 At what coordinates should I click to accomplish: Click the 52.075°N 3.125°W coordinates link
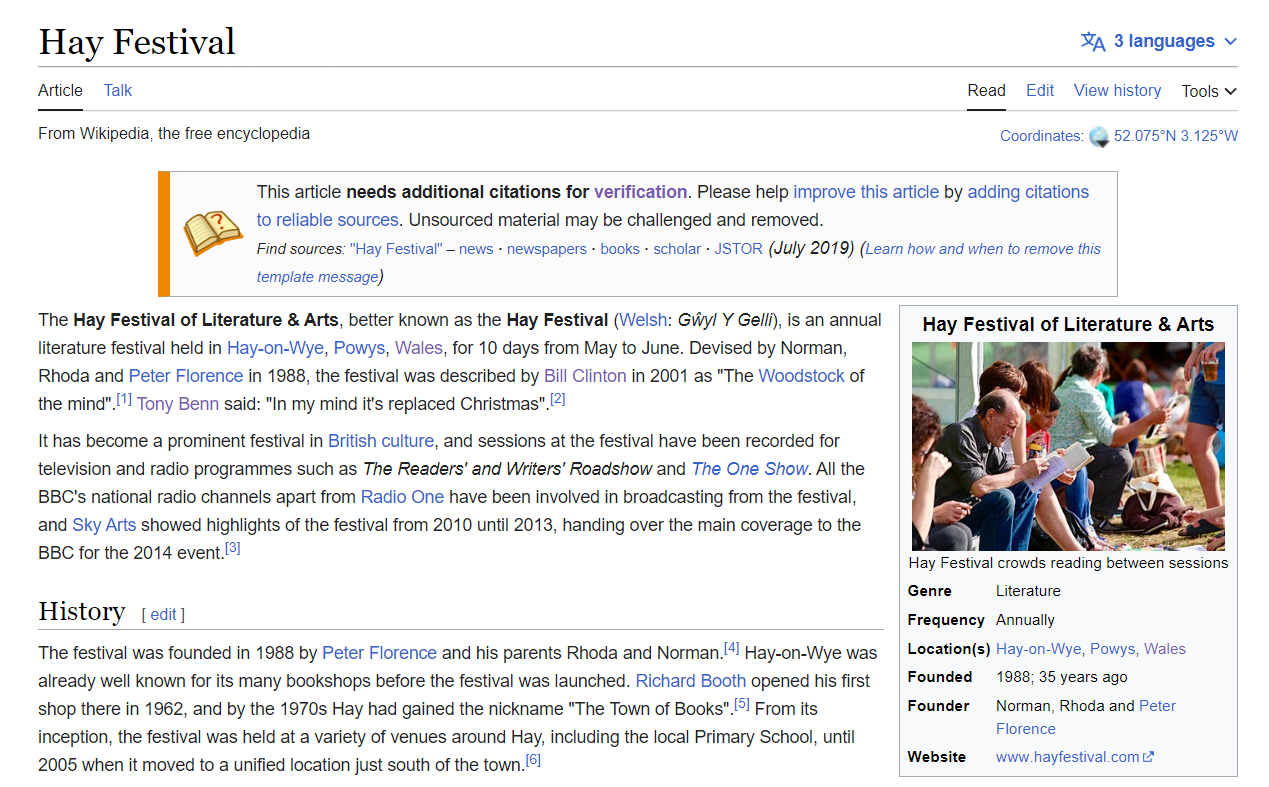click(x=1176, y=136)
